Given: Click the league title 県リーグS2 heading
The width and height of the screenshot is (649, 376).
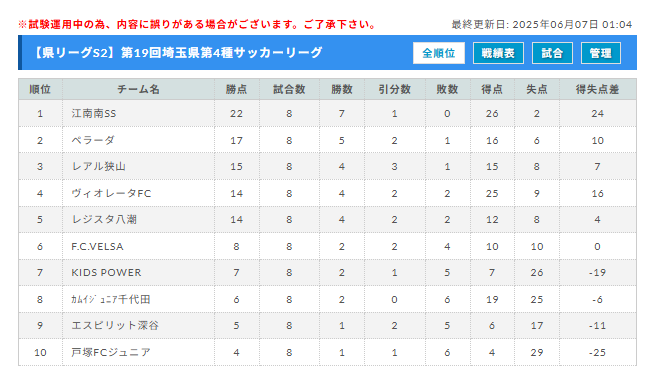Looking at the screenshot, I should pyautogui.click(x=177, y=53).
